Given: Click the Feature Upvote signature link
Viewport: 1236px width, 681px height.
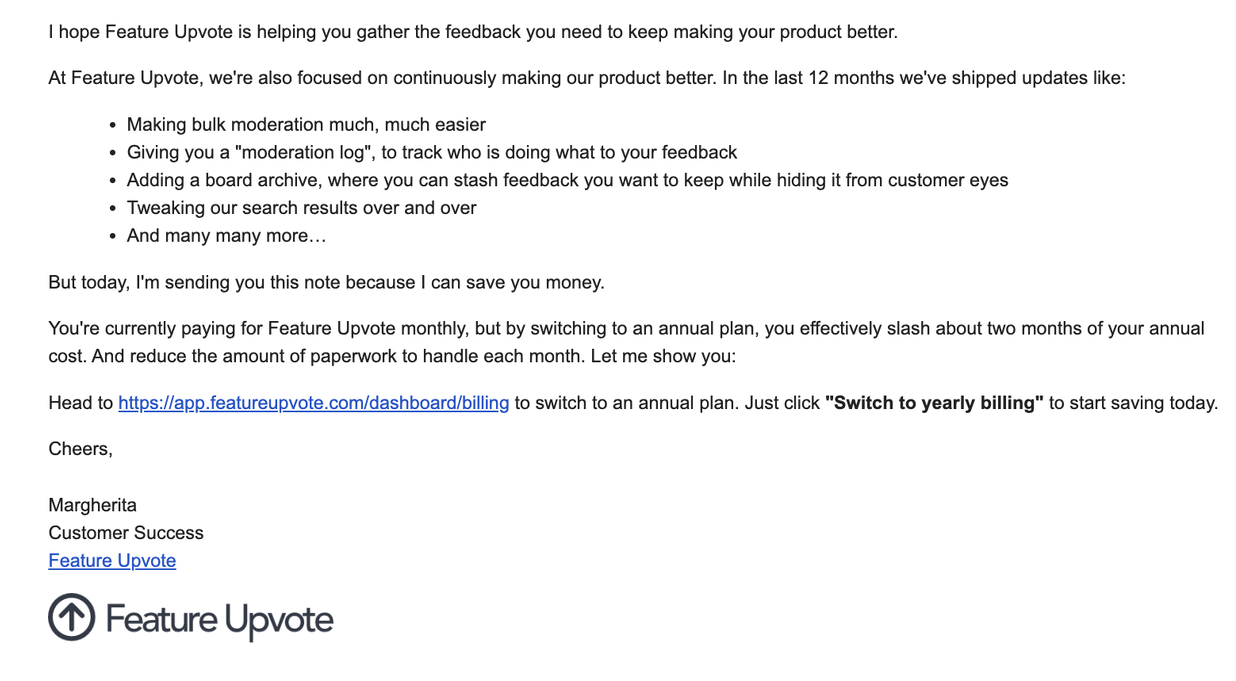Looking at the screenshot, I should (x=112, y=561).
